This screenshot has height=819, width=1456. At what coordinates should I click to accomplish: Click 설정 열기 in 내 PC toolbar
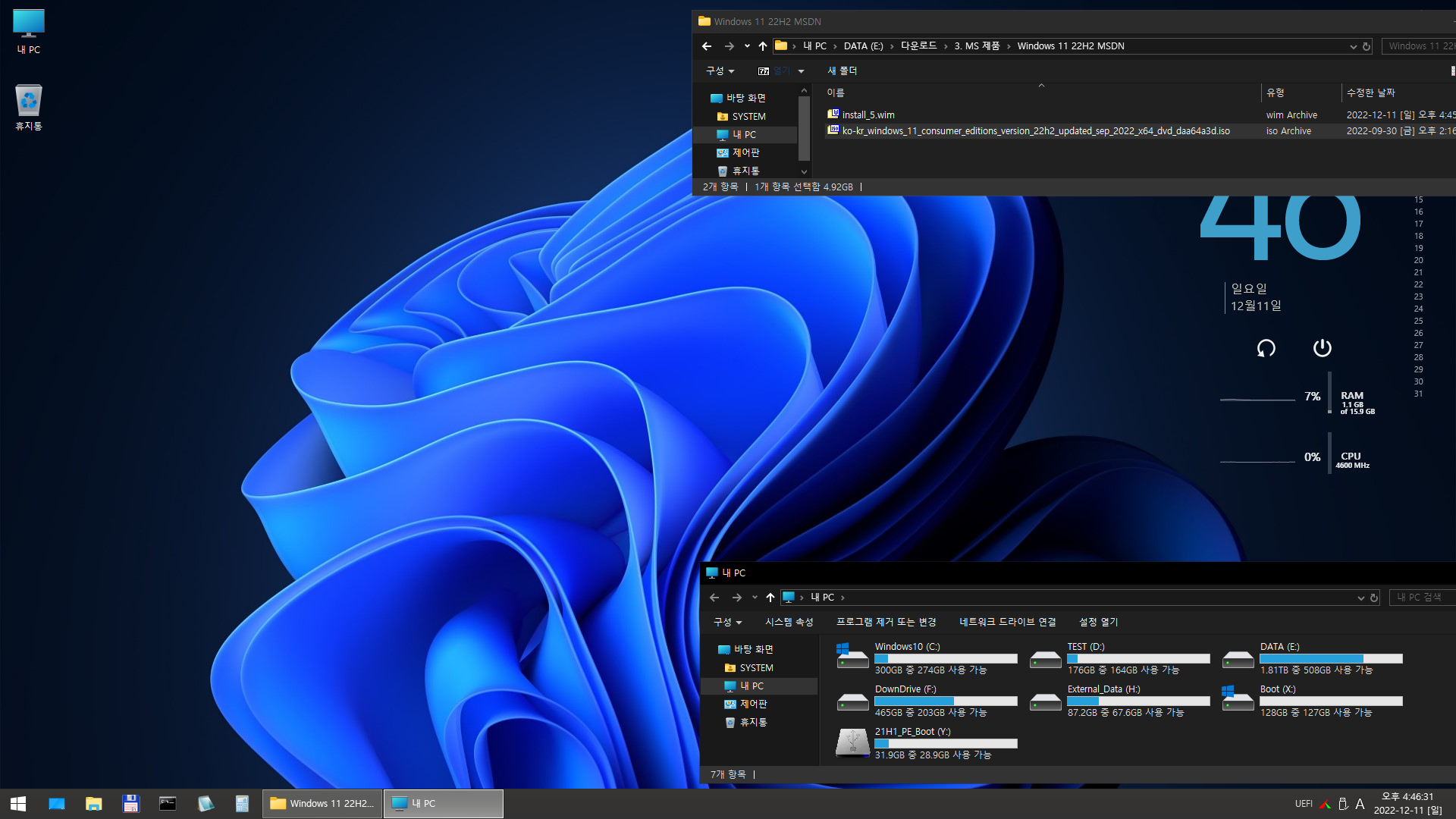tap(1098, 622)
